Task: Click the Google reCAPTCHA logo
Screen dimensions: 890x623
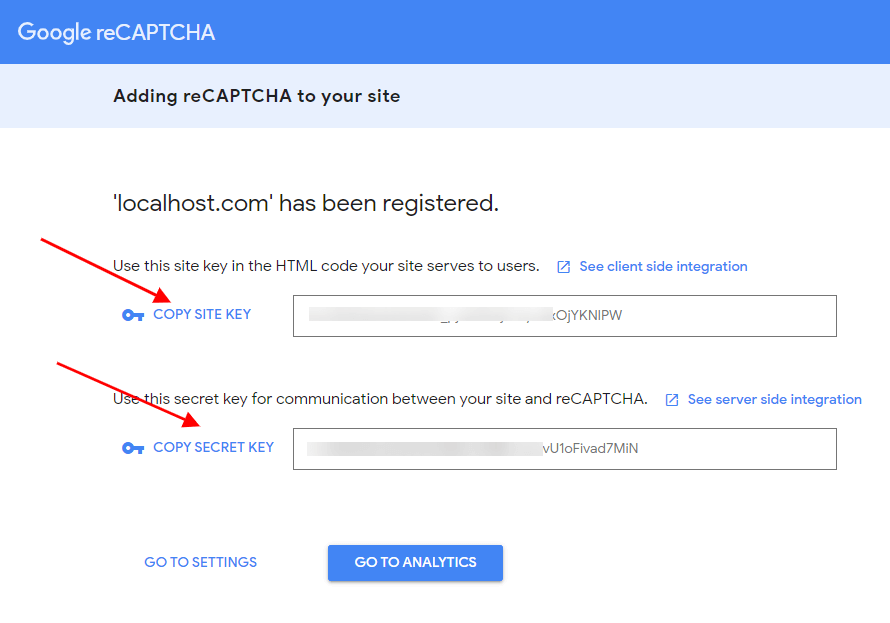Action: pos(116,32)
